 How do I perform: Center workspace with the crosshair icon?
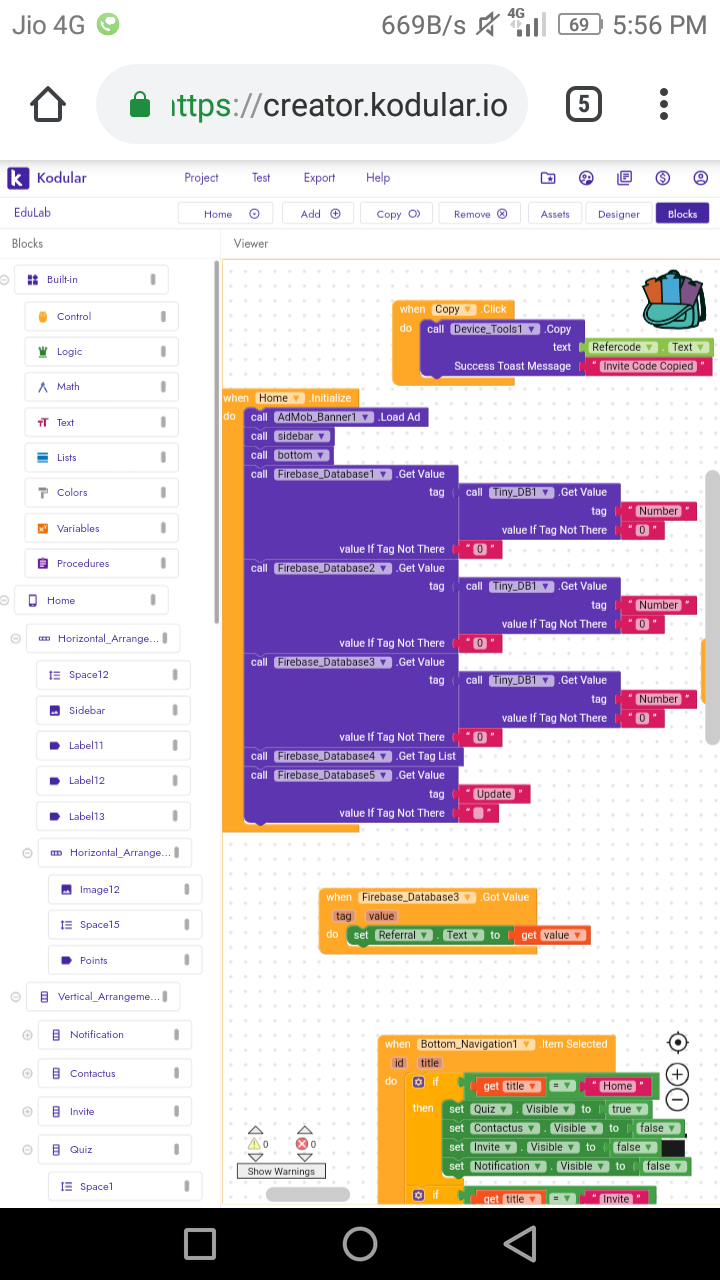(677, 1043)
